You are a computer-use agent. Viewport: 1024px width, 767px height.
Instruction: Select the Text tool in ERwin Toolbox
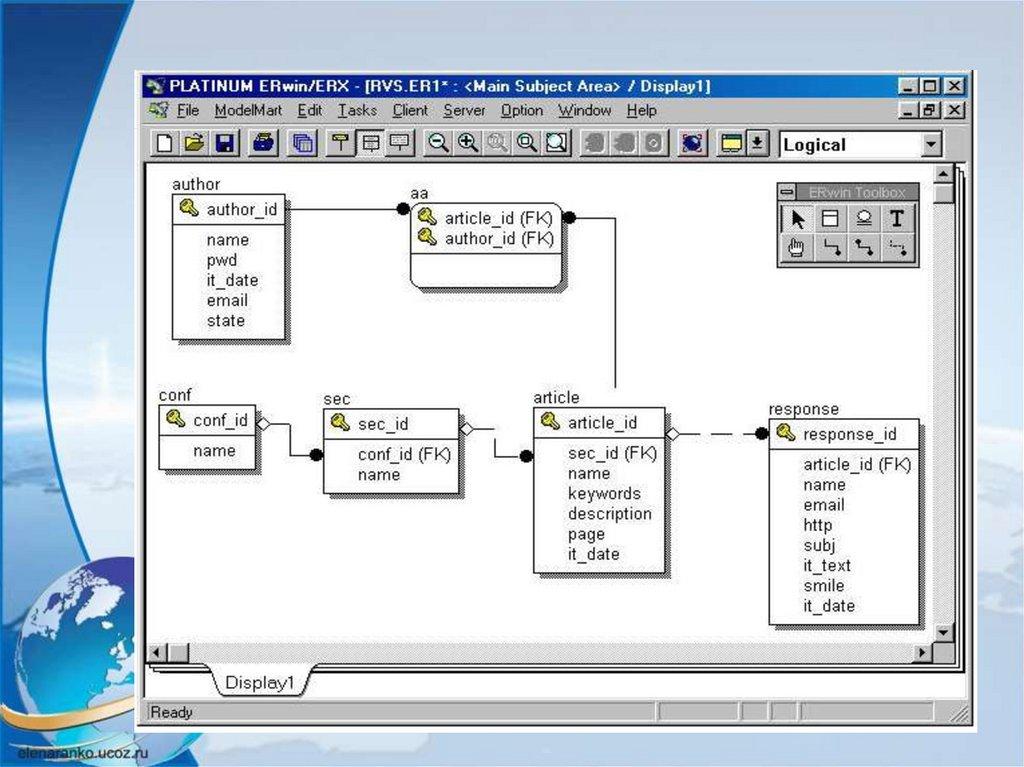pos(897,219)
